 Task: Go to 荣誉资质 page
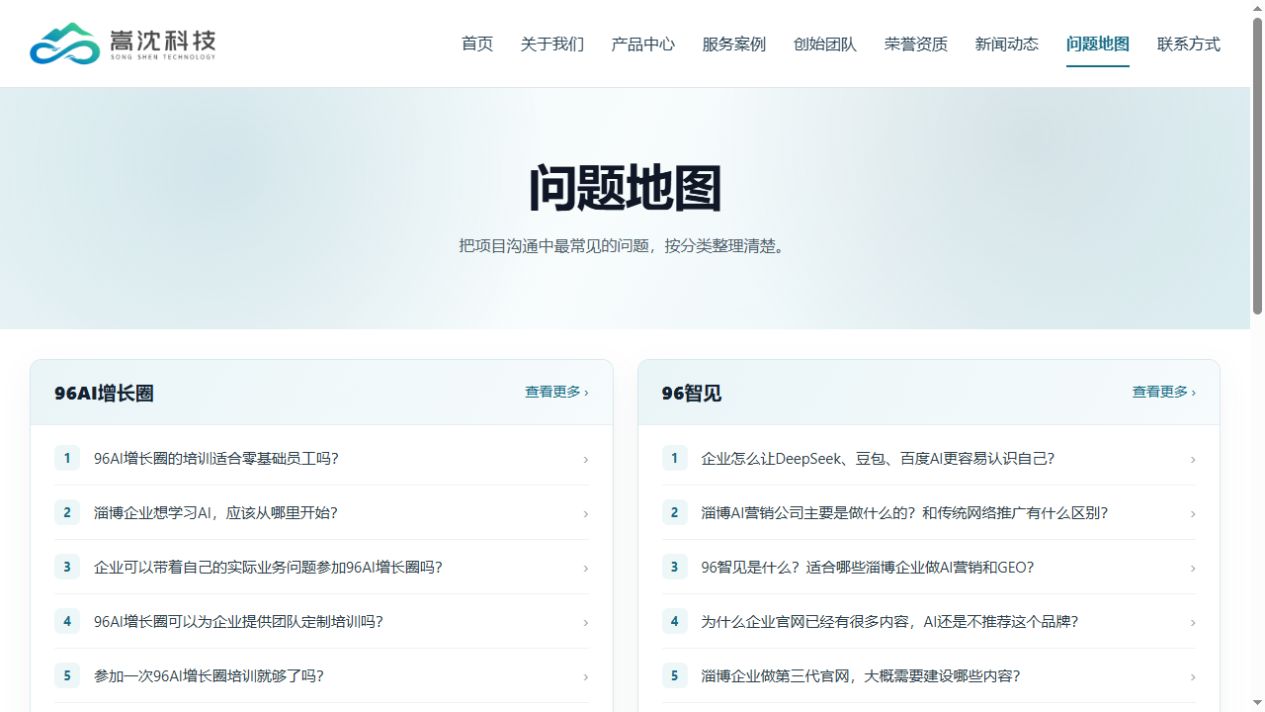coord(916,44)
